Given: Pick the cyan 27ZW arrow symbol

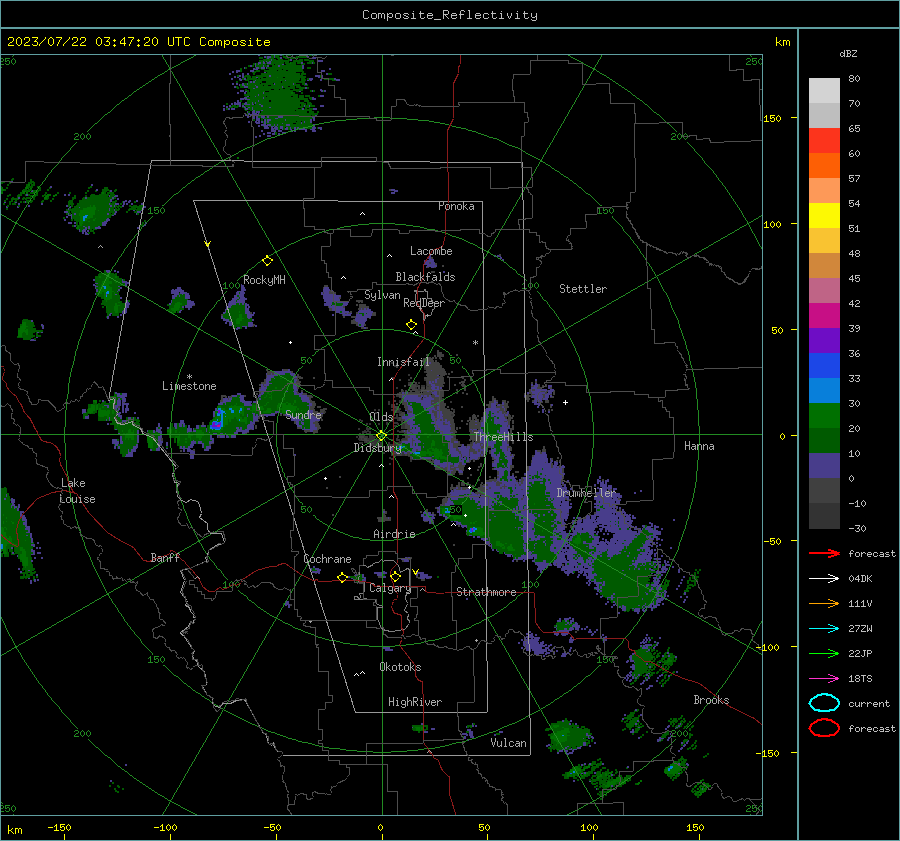Looking at the screenshot, I should coord(824,629).
